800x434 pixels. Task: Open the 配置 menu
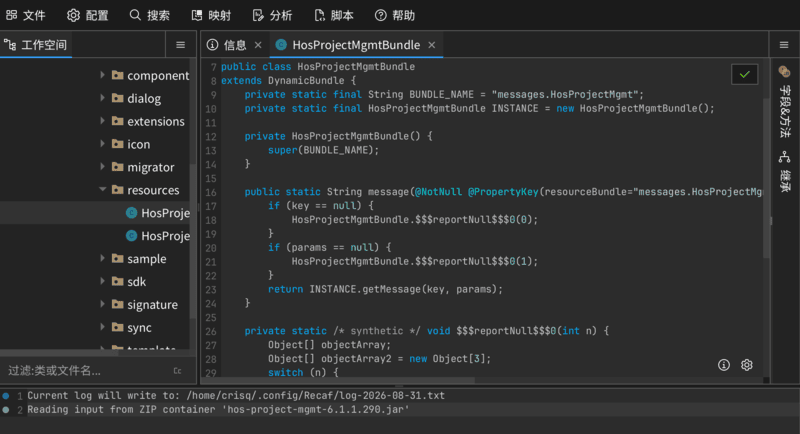point(88,15)
